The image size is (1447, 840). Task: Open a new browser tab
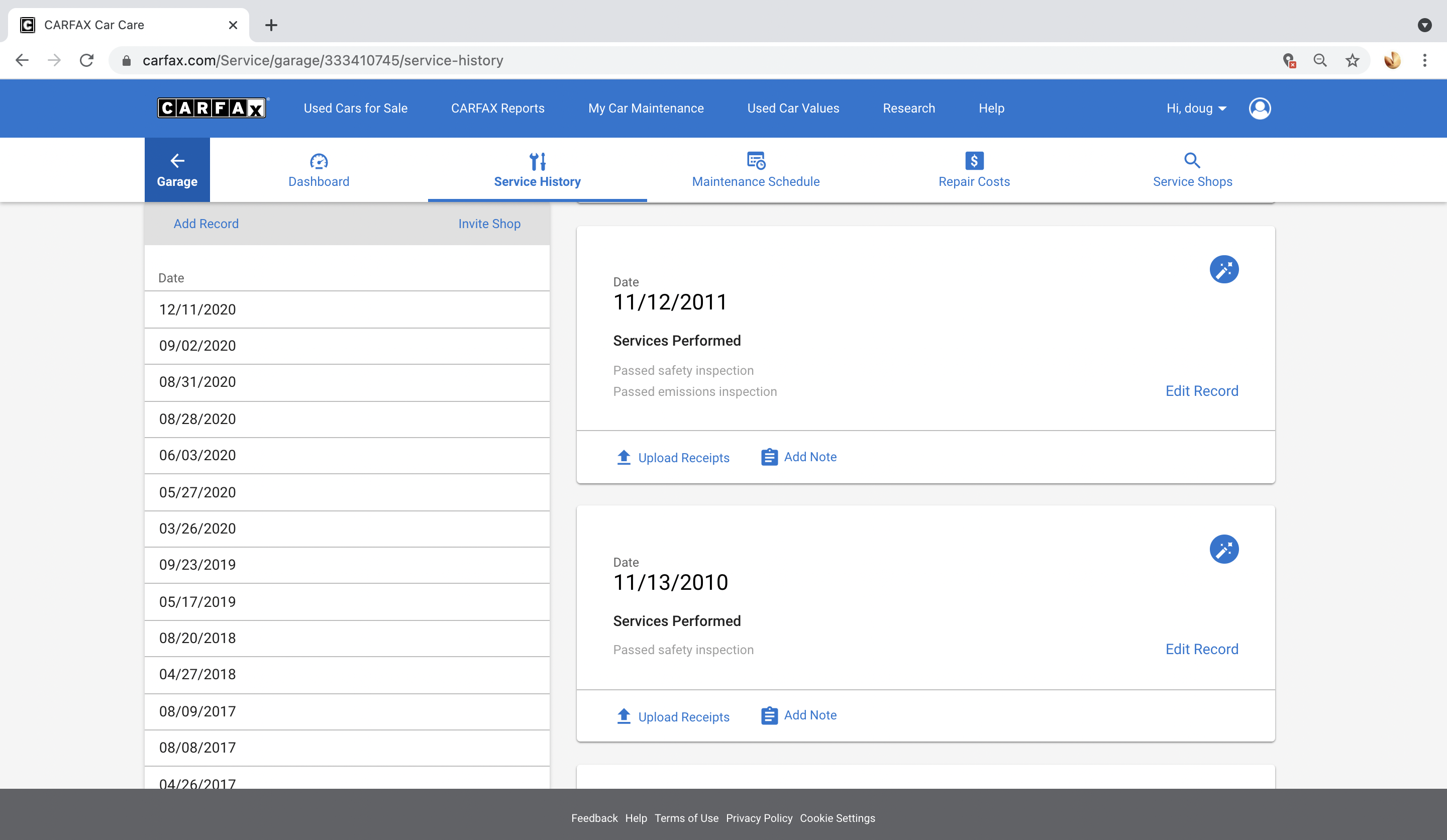pyautogui.click(x=271, y=25)
